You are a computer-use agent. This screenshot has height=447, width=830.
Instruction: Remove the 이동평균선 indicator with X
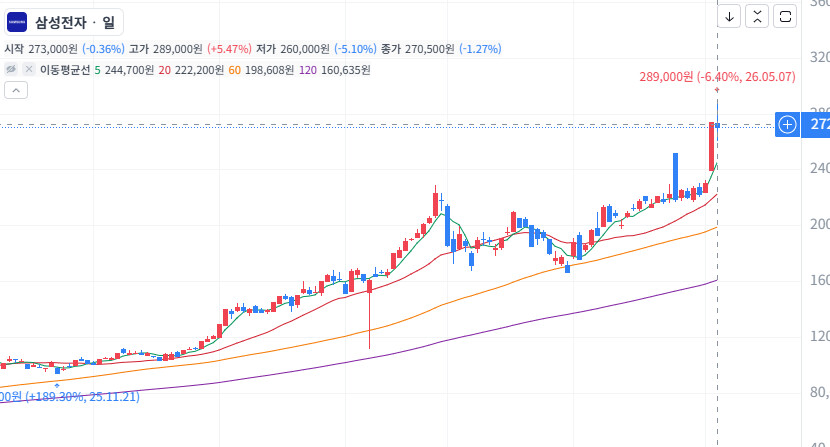pos(29,69)
